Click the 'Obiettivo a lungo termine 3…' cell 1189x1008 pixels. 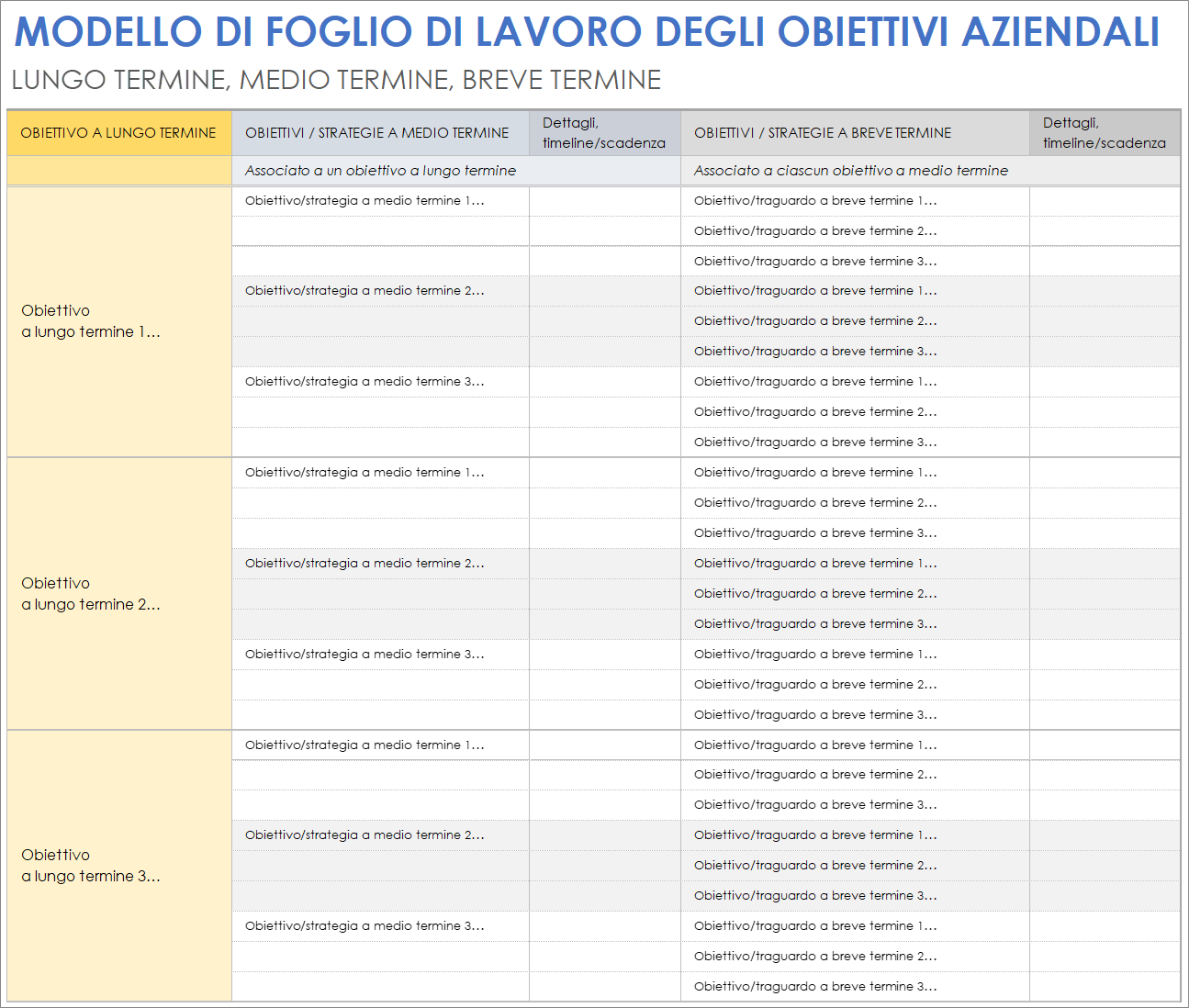[x=118, y=866]
